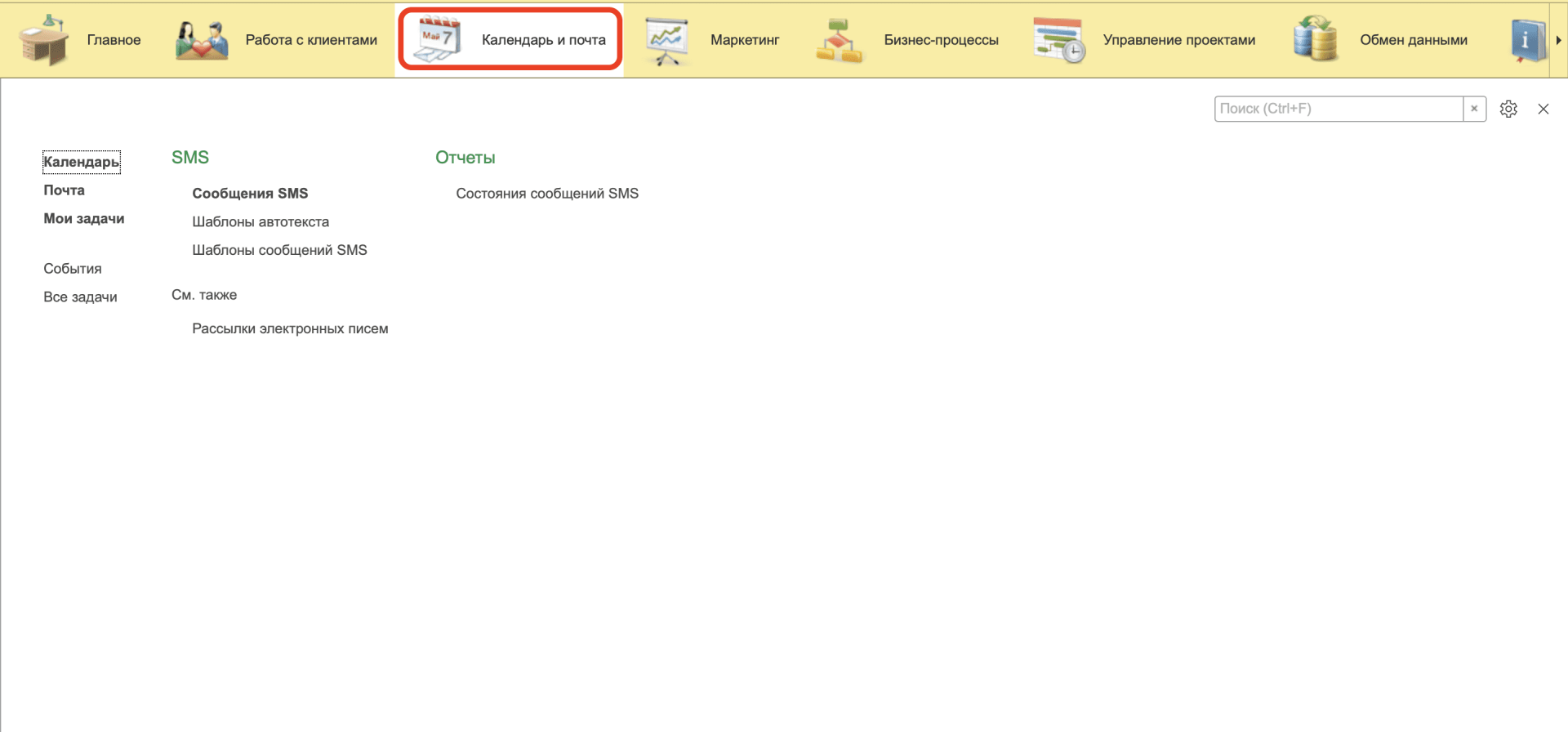The width and height of the screenshot is (1568, 732).
Task: Open the Работа с клиентами people icon
Action: [201, 40]
